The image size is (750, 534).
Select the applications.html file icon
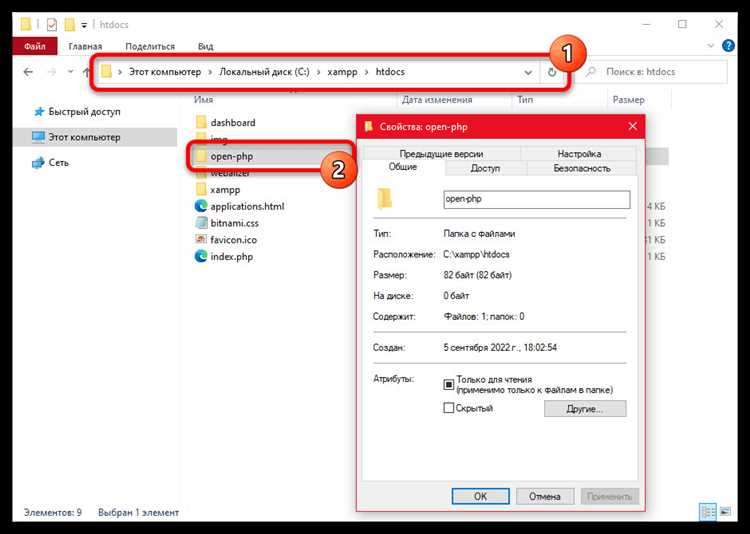coord(201,206)
